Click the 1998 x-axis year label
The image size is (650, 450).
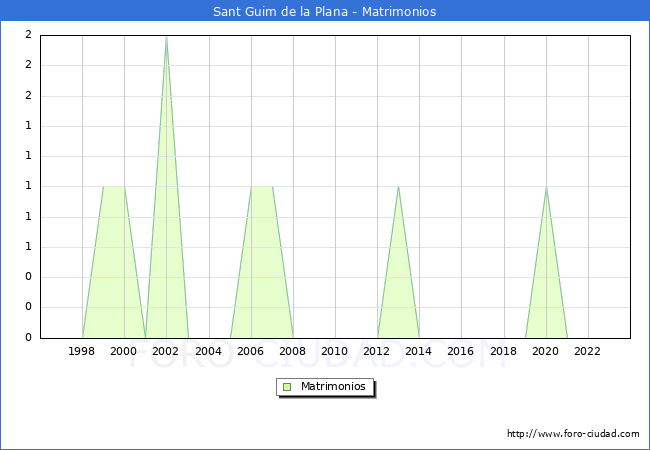click(x=82, y=351)
